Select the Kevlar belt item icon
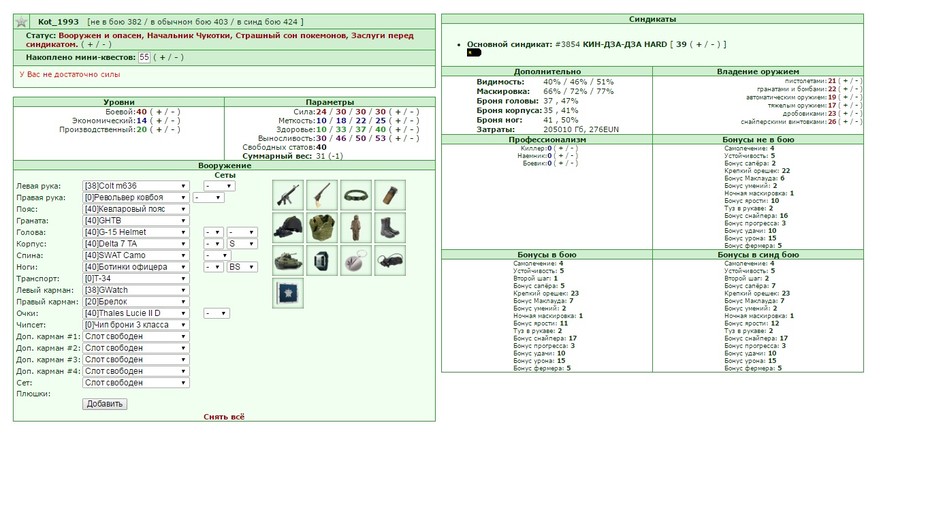Viewport: 930px width, 523px height. [x=356, y=195]
